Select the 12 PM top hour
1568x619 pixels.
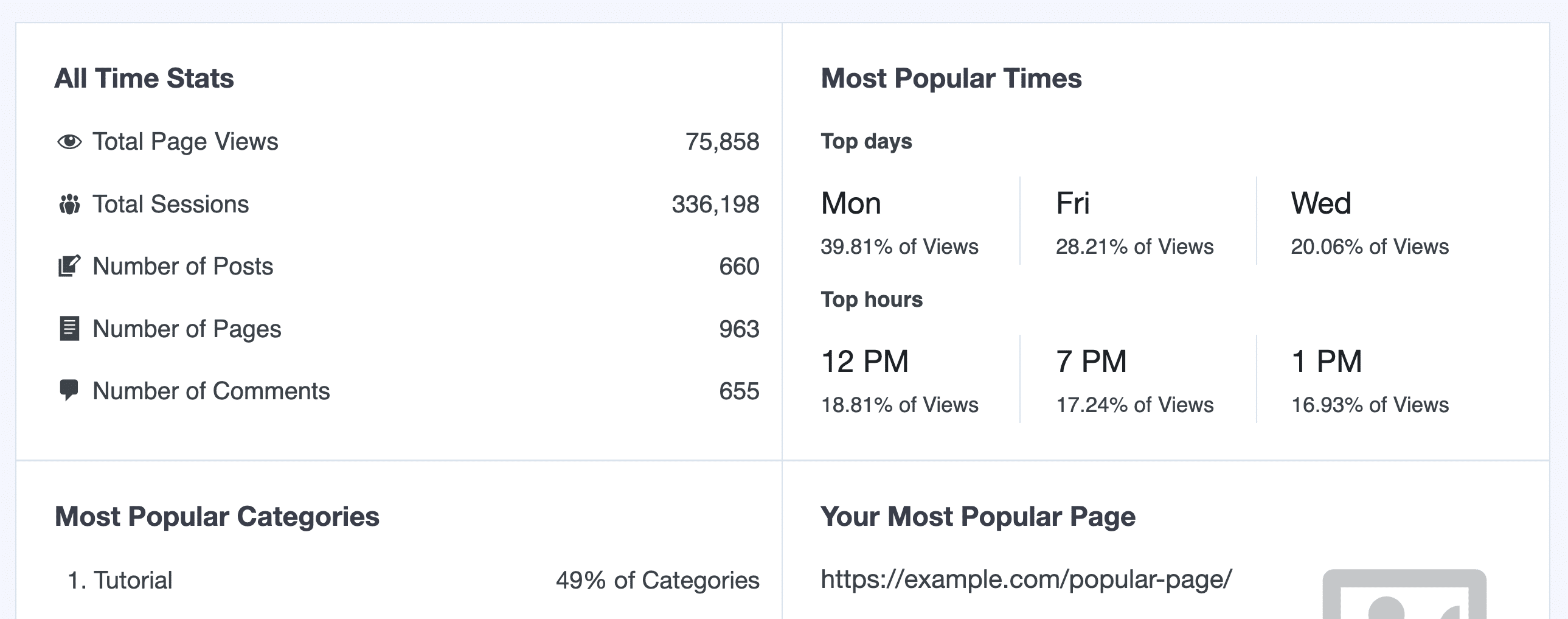864,362
